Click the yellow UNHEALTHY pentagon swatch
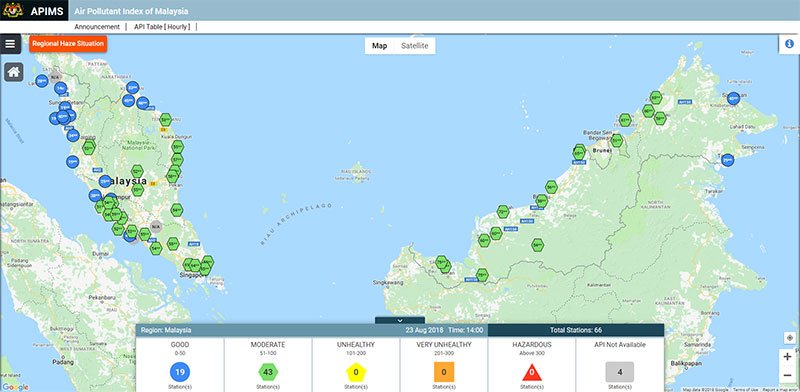Viewport: 800px width, 392px height. 356,372
